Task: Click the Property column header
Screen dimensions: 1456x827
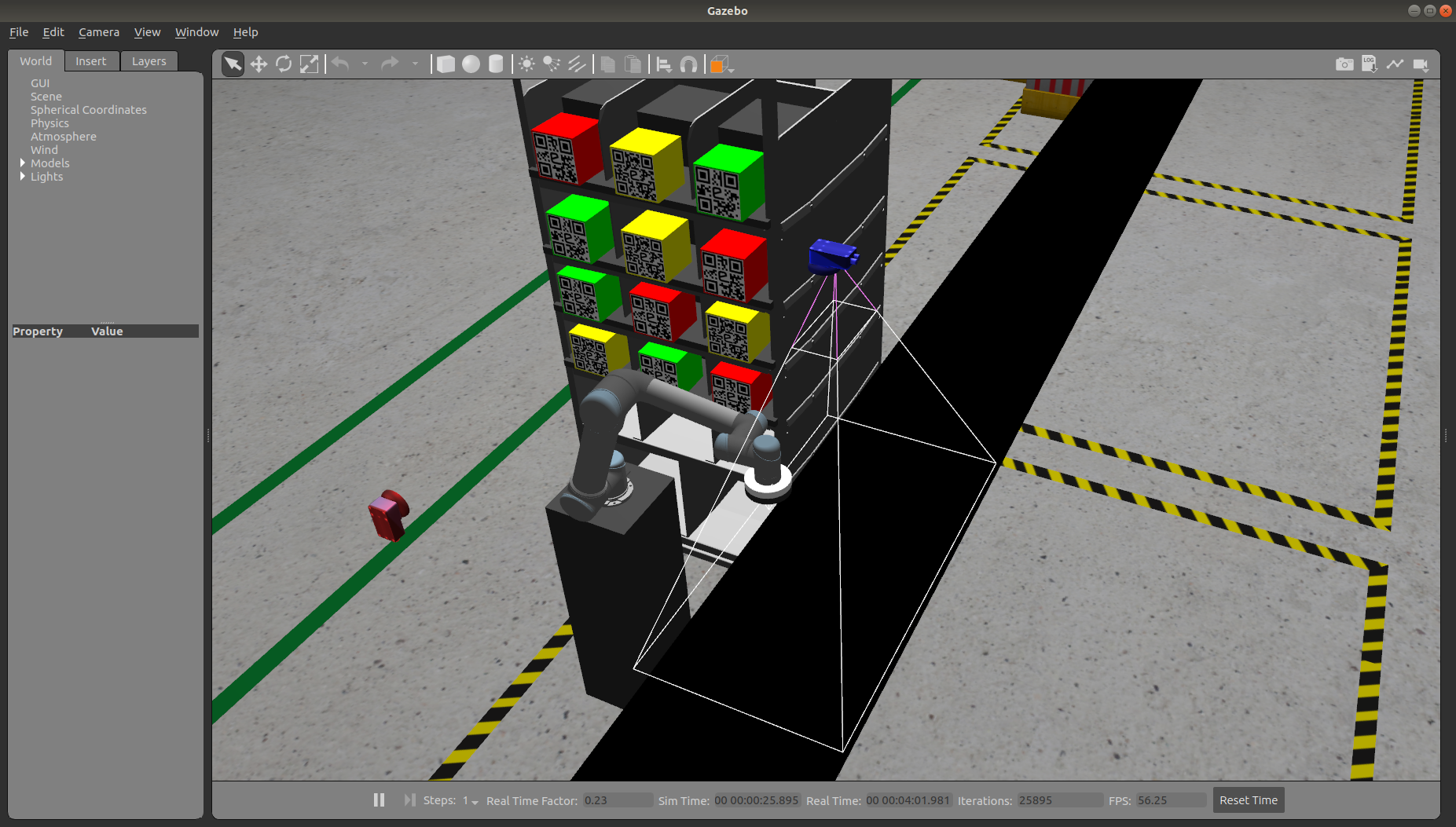Action: [38, 331]
